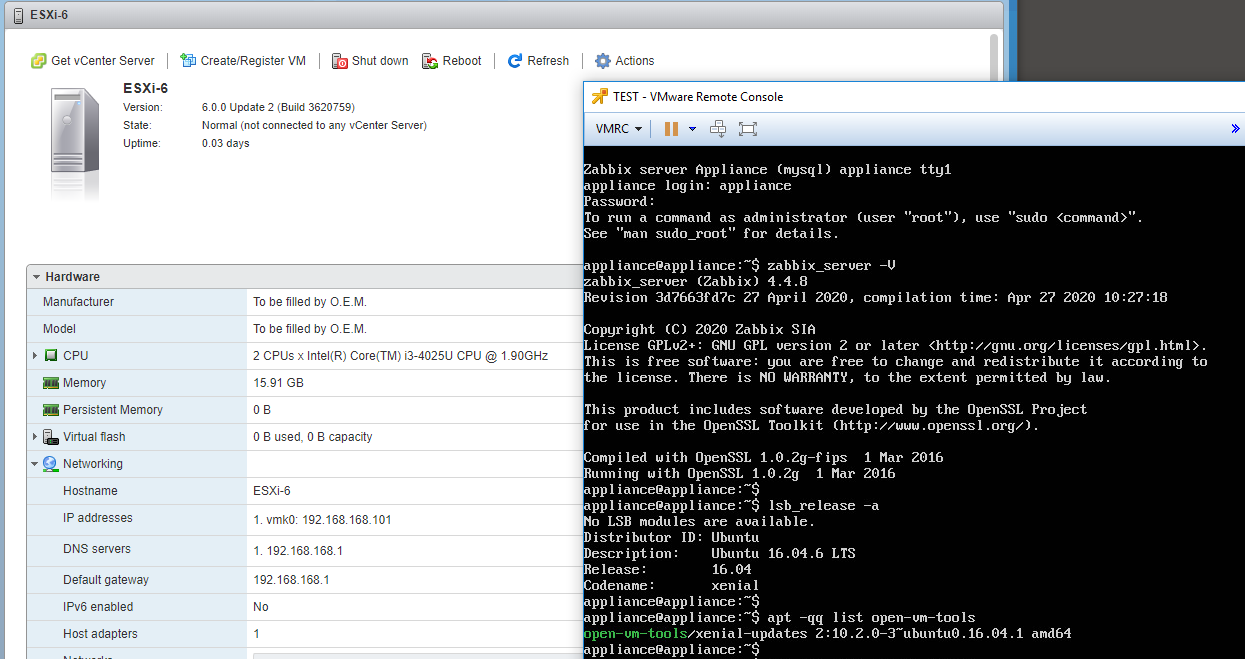
Task: Open the VMRC dropdown menu
Action: [x=618, y=129]
